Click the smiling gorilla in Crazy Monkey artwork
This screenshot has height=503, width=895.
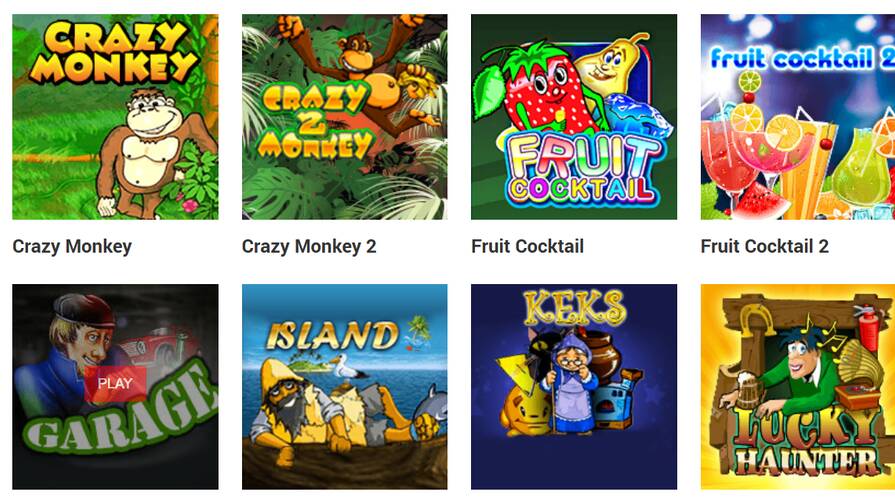point(150,153)
